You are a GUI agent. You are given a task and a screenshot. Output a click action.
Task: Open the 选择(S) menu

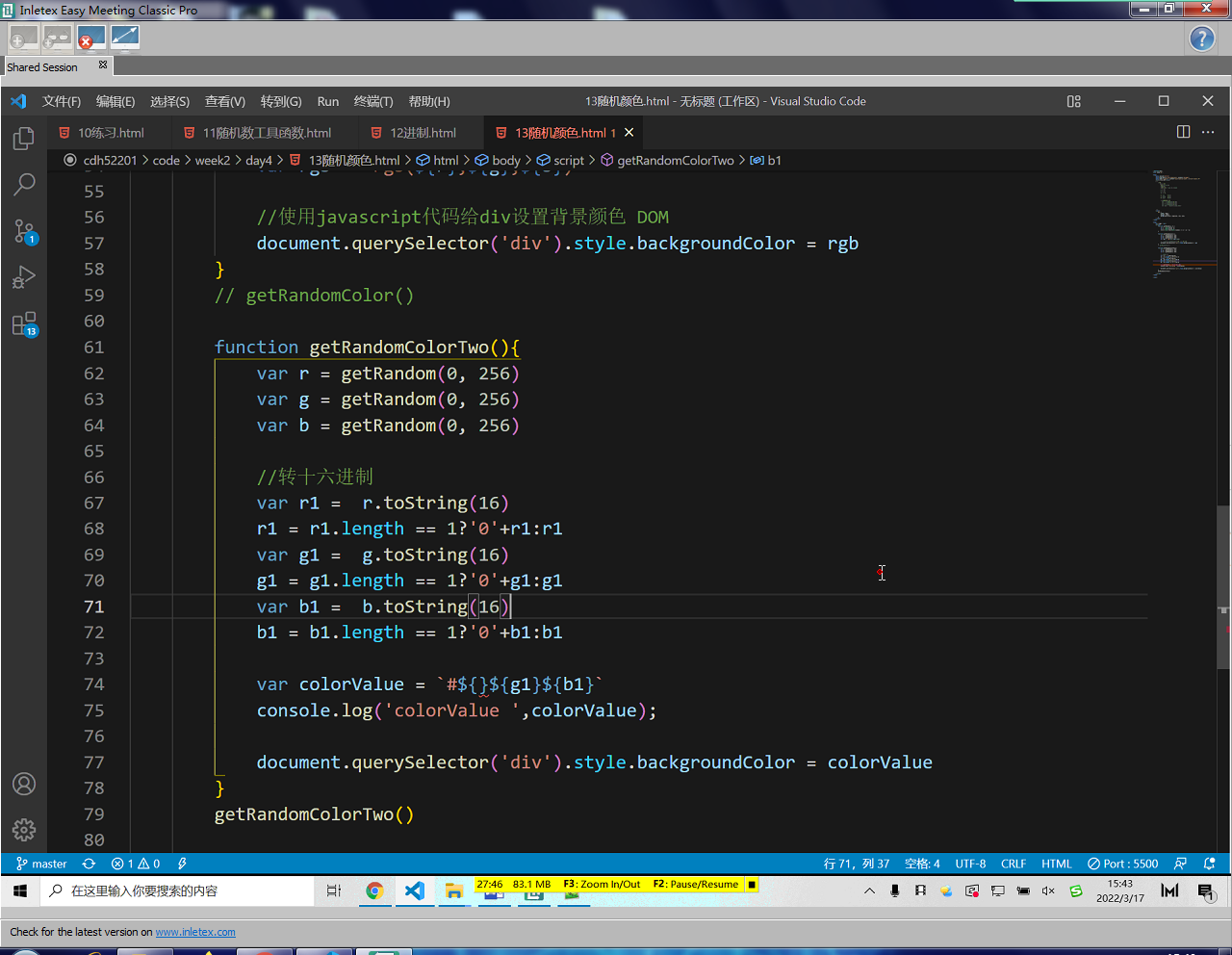point(169,101)
